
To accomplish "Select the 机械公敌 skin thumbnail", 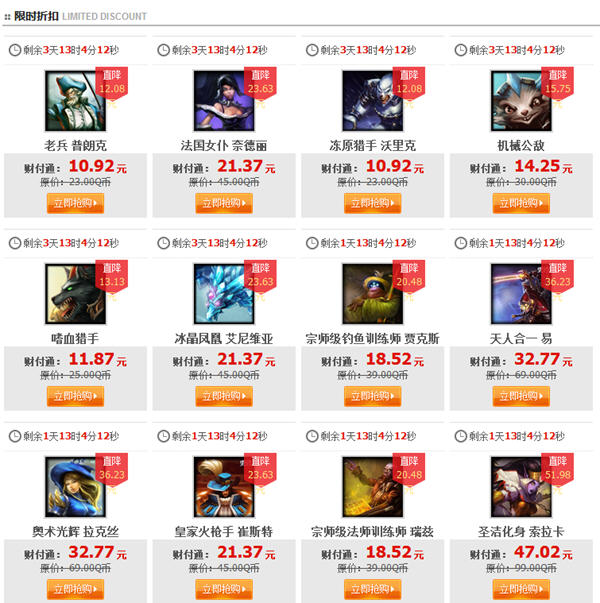I will point(521,101).
